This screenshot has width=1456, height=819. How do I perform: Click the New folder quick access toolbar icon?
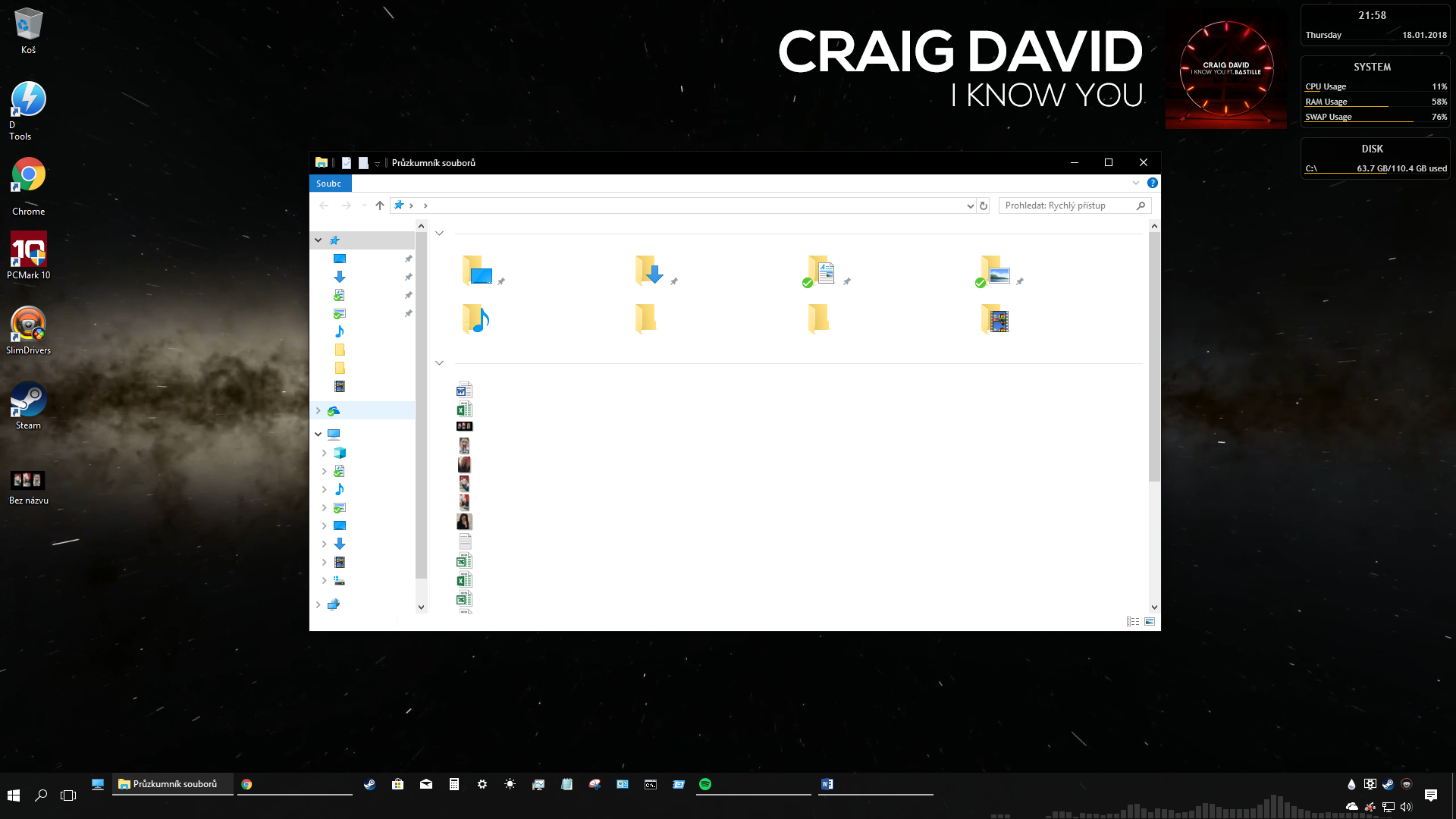click(363, 162)
